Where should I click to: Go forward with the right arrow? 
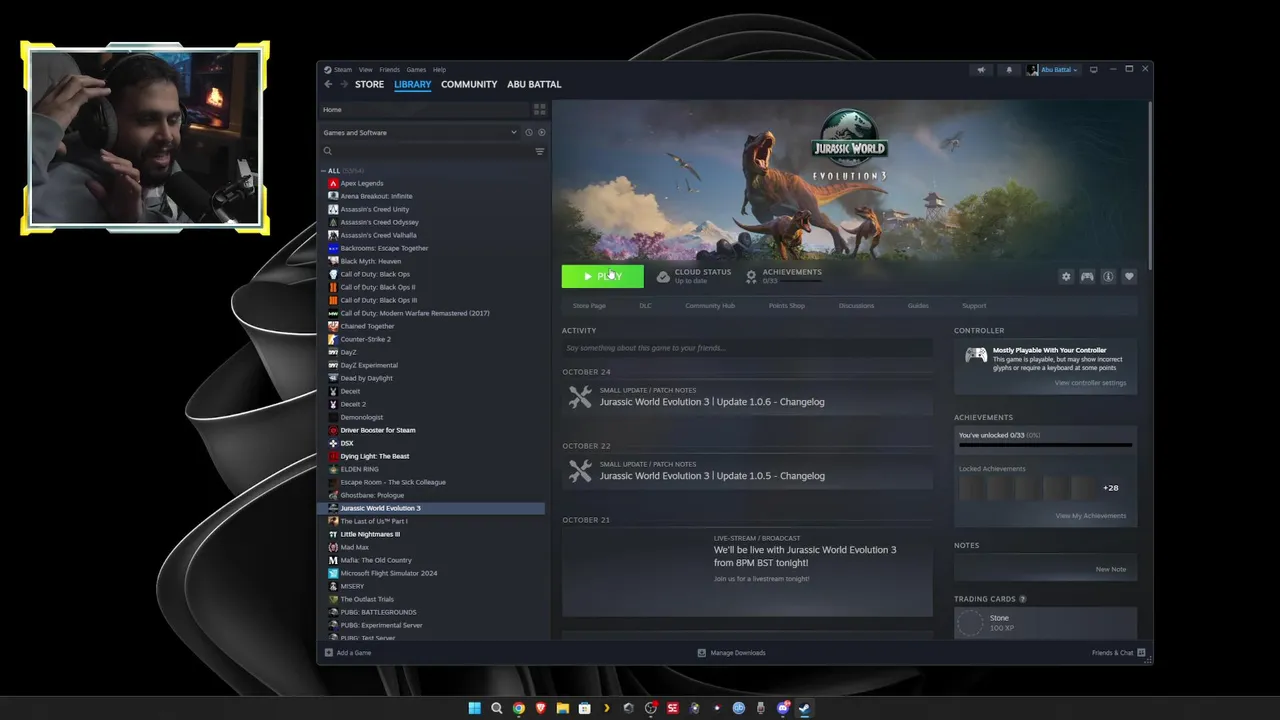(344, 84)
